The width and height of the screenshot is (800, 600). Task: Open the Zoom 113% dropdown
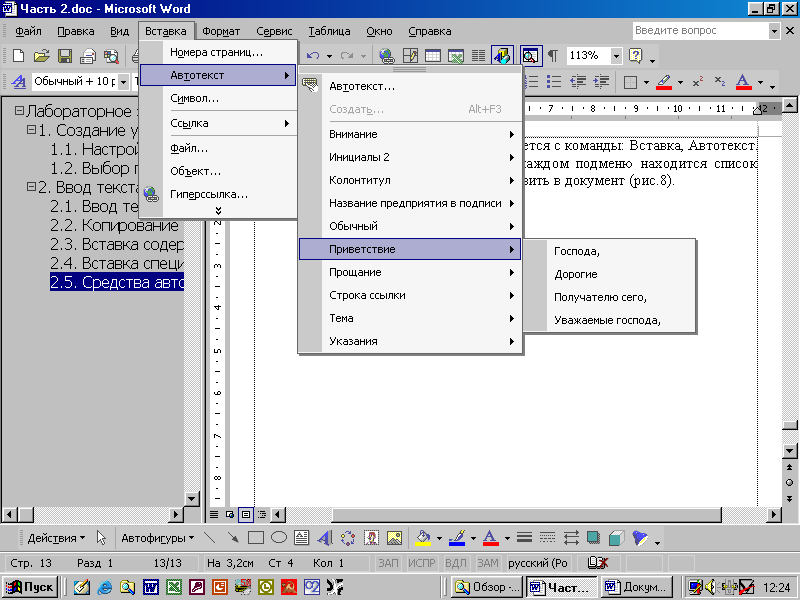pyautogui.click(x=617, y=56)
